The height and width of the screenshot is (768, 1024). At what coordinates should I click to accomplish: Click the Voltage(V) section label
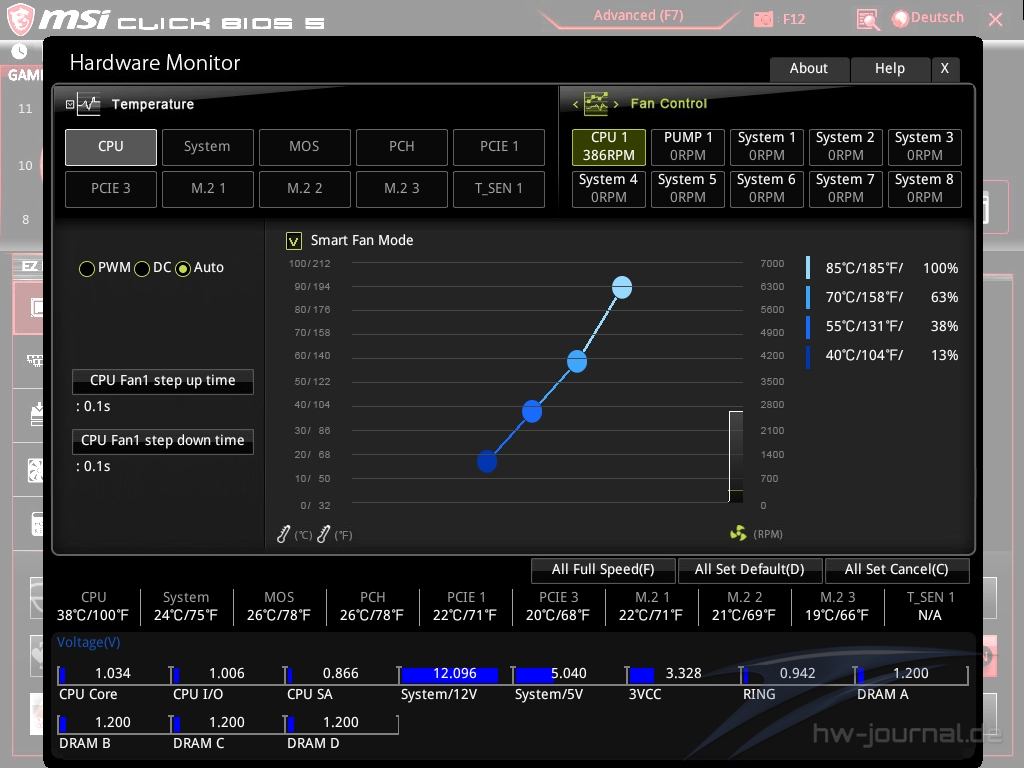[x=89, y=643]
